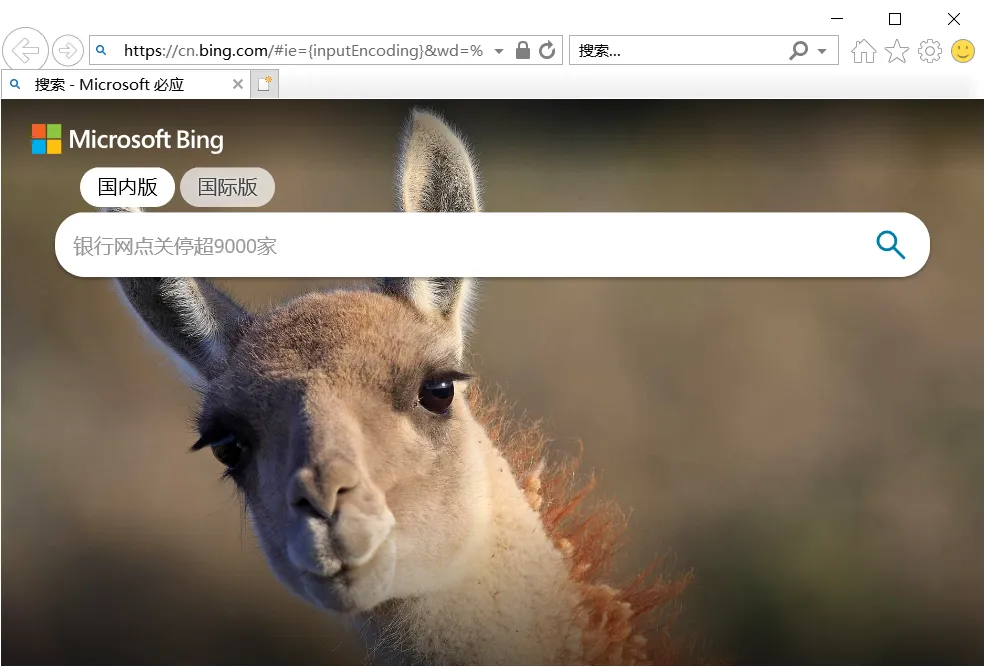
Task: Go forward with the forward arrow button
Action: 68,50
